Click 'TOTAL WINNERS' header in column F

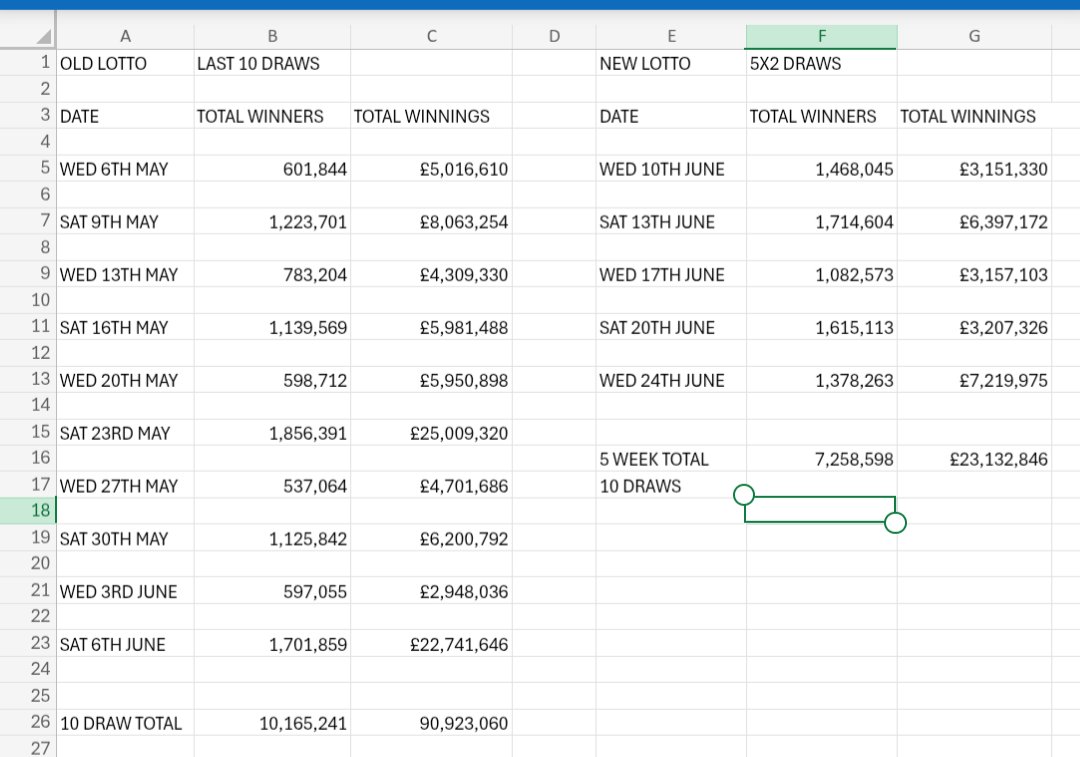(x=822, y=116)
